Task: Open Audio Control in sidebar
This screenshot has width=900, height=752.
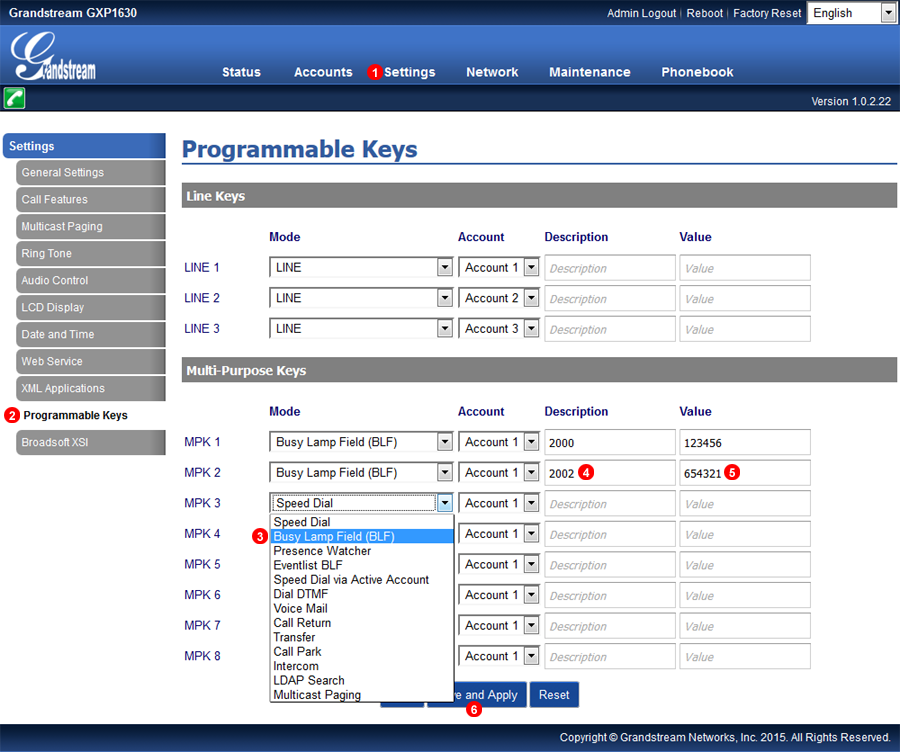Action: tap(91, 281)
